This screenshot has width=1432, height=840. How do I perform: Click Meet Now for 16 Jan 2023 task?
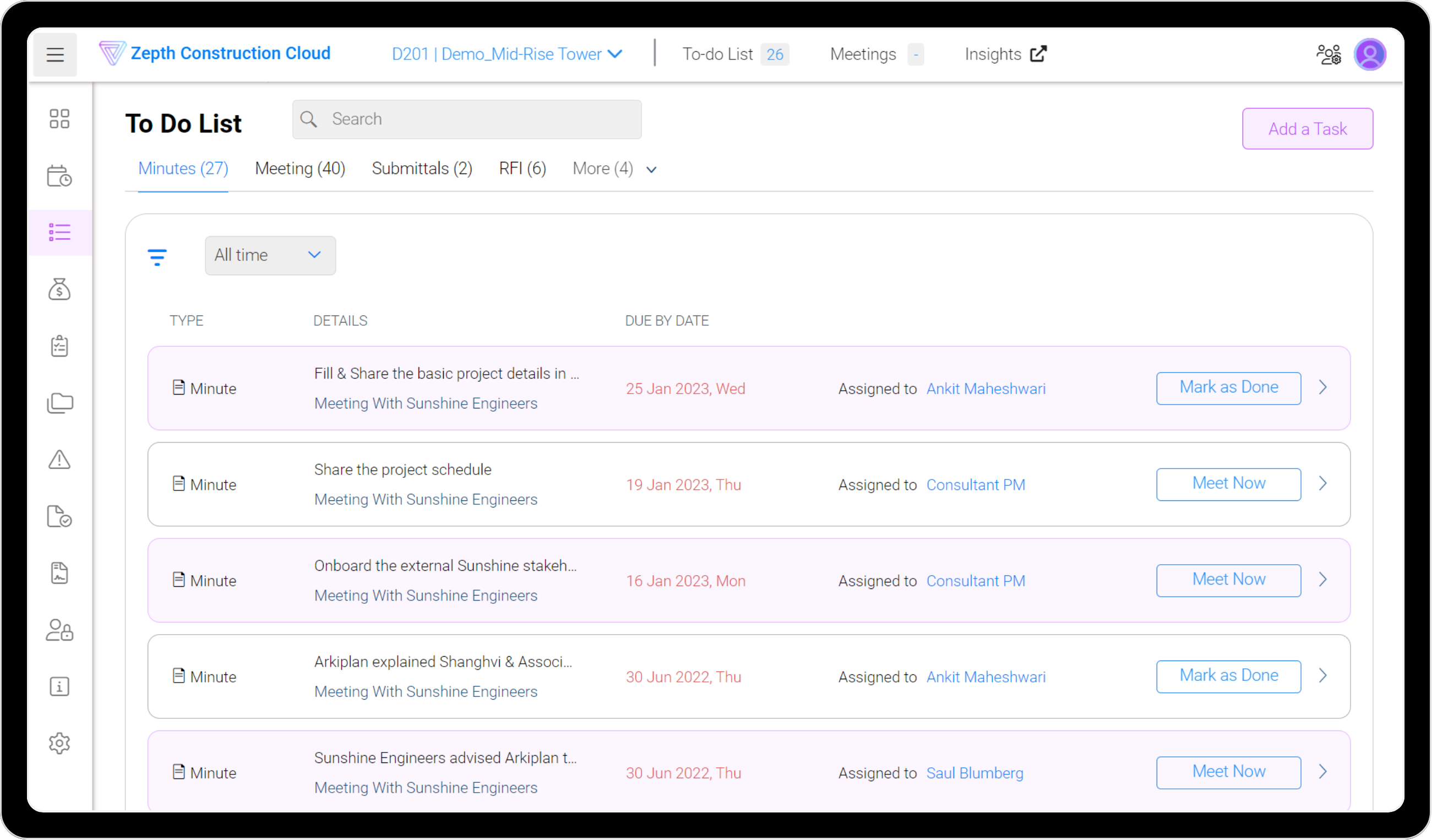point(1228,580)
